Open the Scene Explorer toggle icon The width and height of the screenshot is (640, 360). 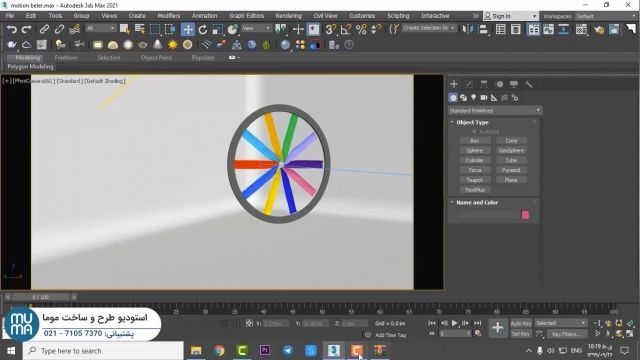pos(500,29)
